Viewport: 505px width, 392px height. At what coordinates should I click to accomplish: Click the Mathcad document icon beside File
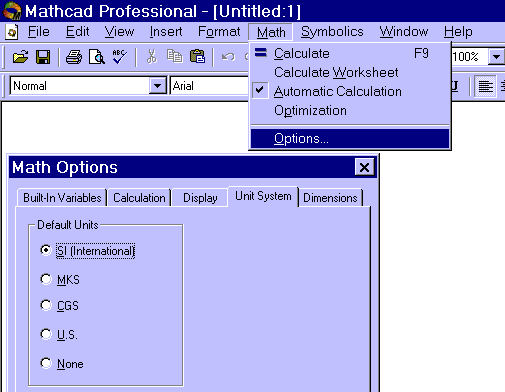[x=12, y=32]
